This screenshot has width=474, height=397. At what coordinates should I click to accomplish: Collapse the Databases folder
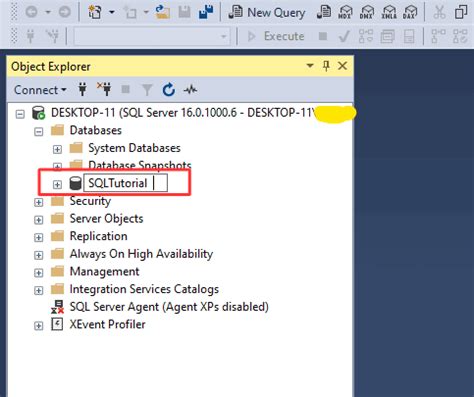(x=39, y=132)
